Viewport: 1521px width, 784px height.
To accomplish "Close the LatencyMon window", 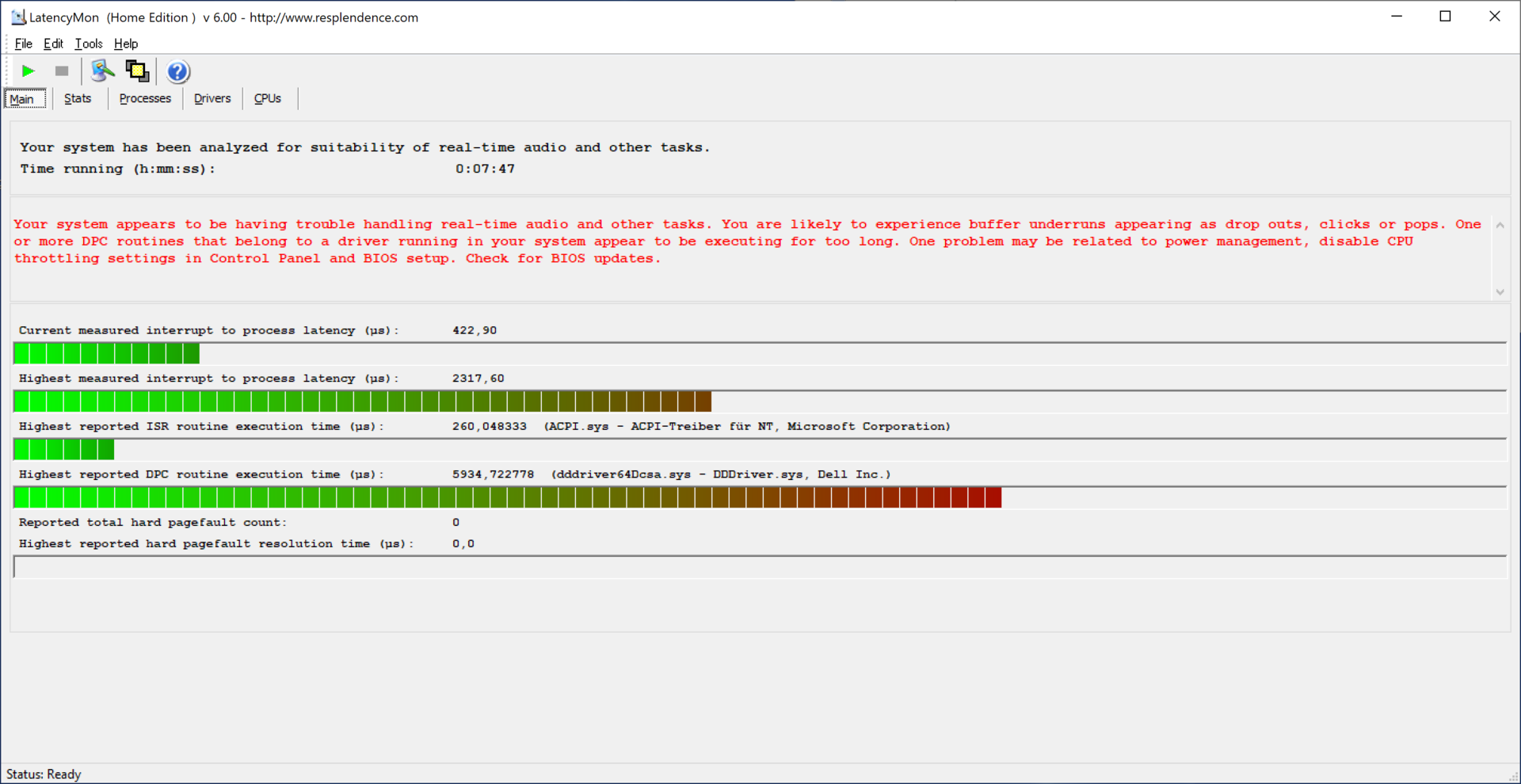I will coord(1495,17).
